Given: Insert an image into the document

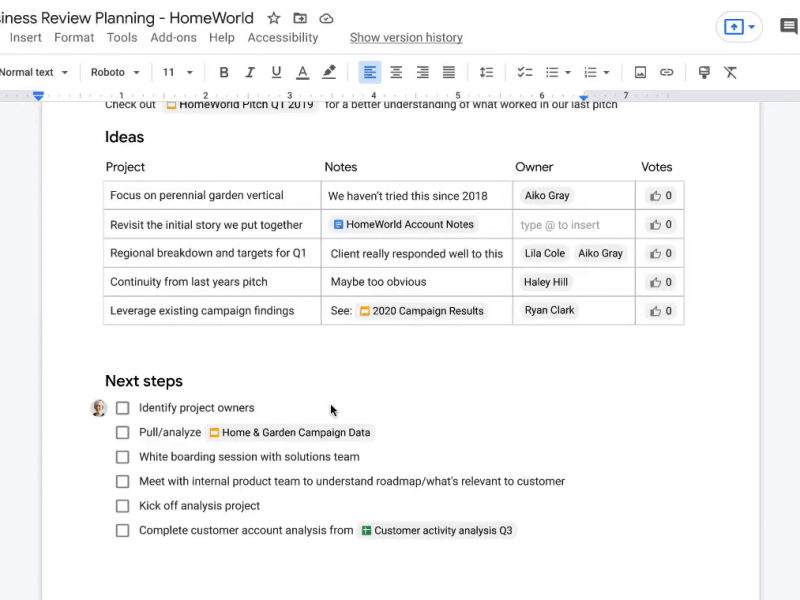Looking at the screenshot, I should 640,72.
